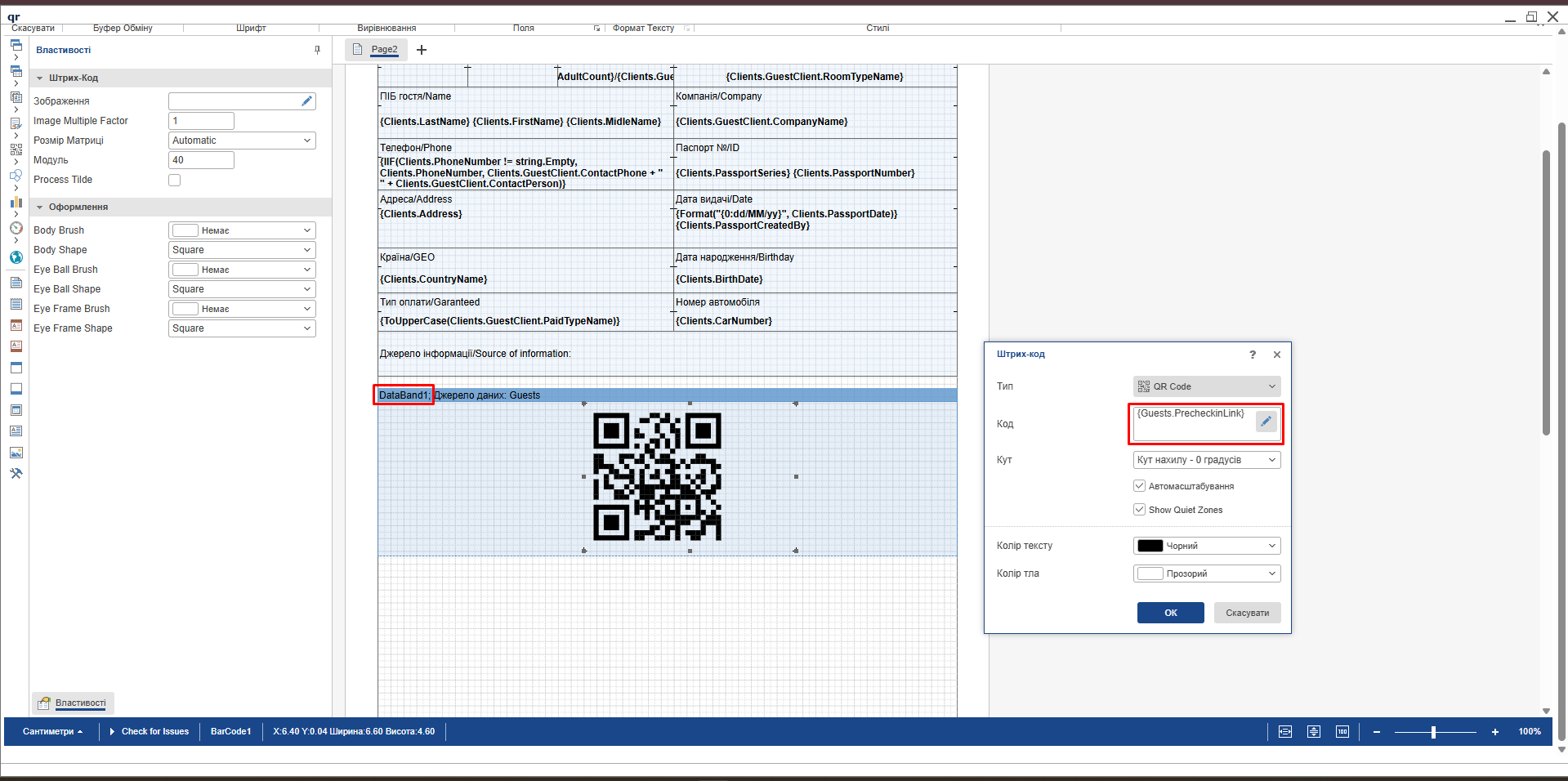Expand the Body Shape dropdown

click(242, 250)
